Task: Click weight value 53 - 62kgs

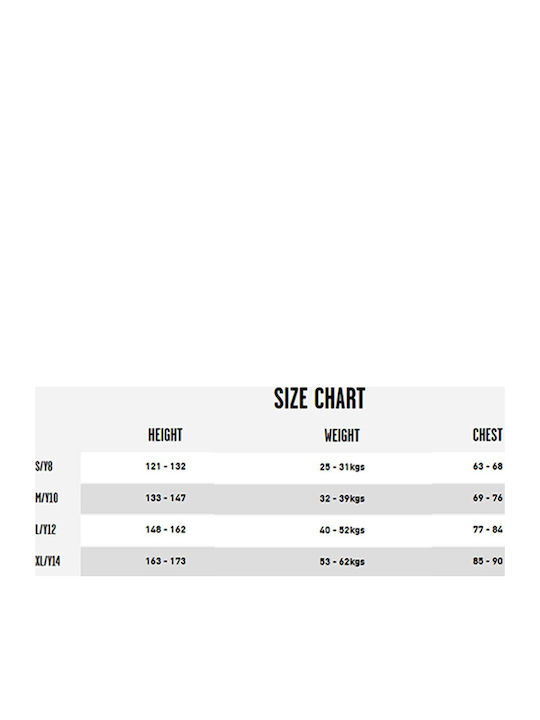Action: (342, 562)
